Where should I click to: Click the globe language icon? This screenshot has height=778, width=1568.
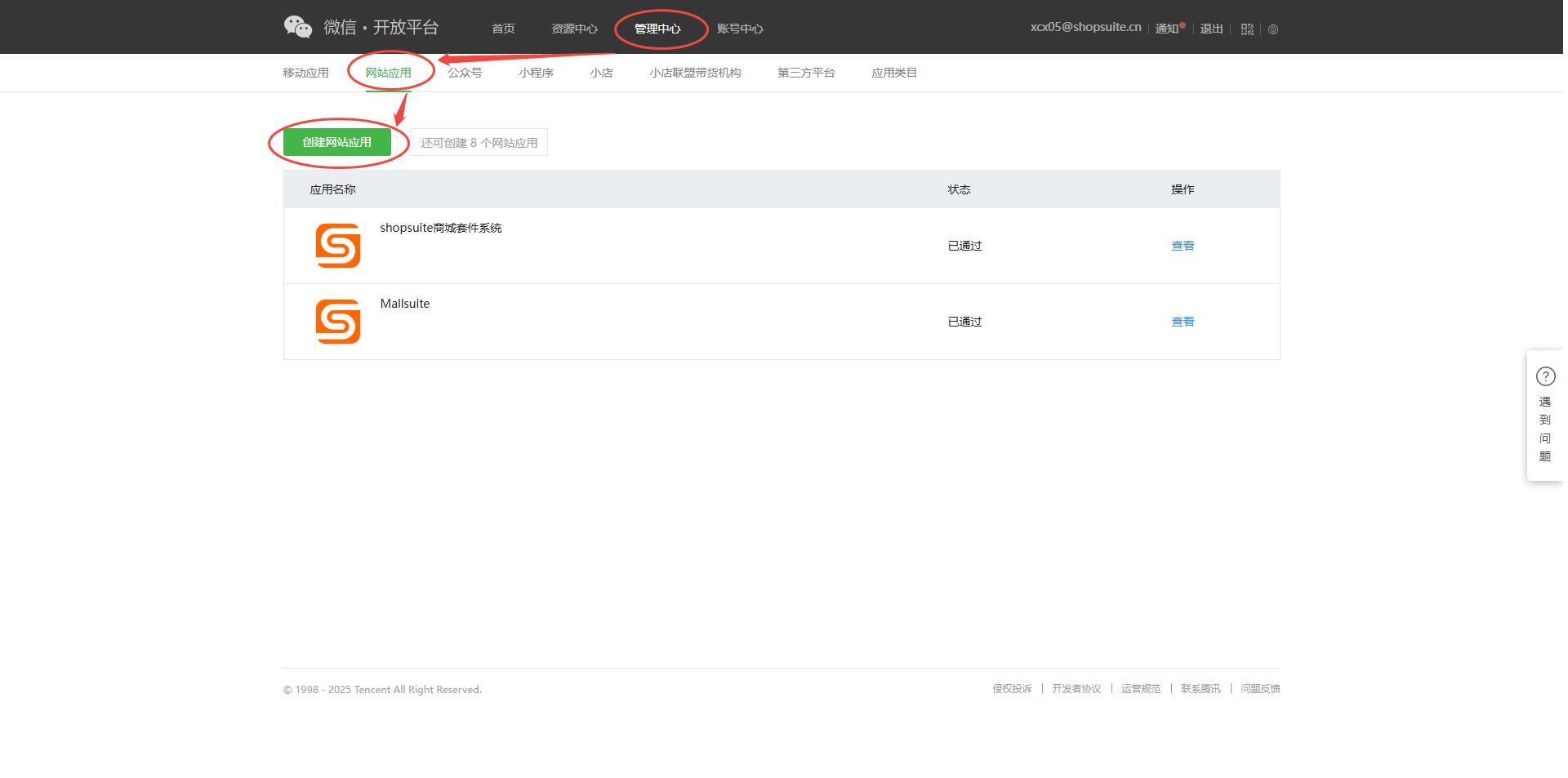1273,29
